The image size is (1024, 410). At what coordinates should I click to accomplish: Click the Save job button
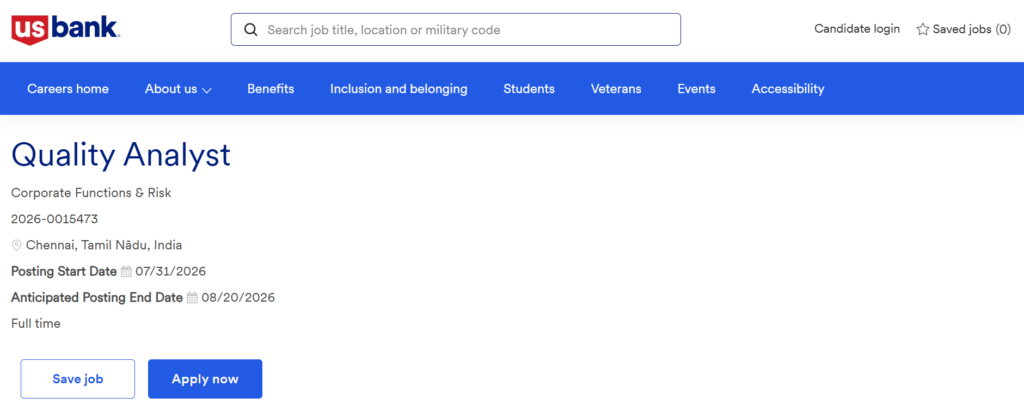pos(78,379)
